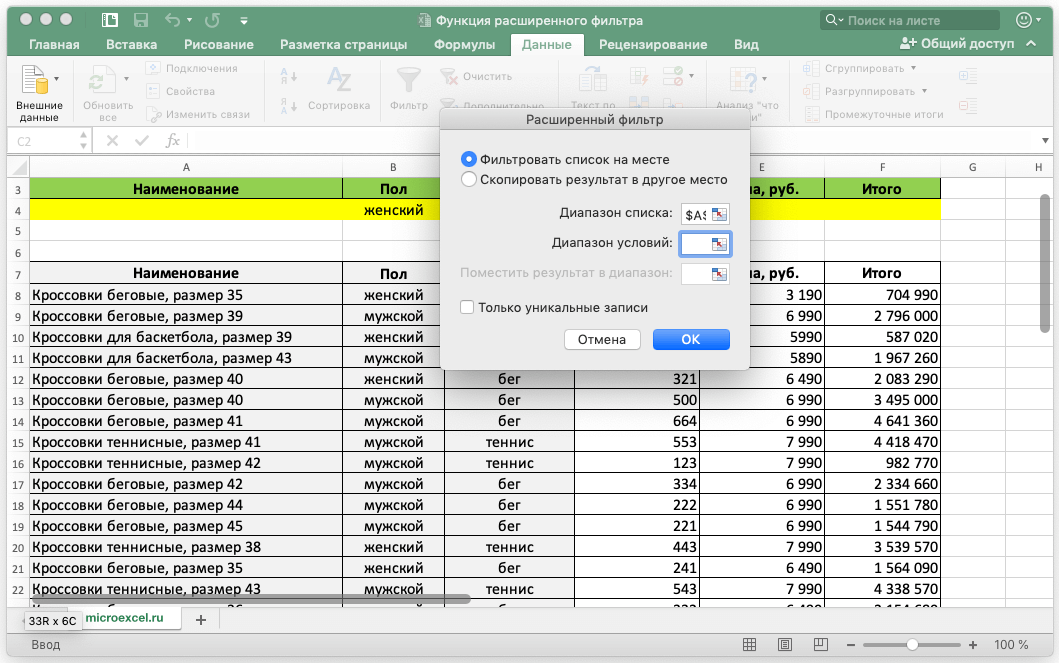Click the fx insert function icon
Screen dimensions: 1059x663
click(x=172, y=140)
